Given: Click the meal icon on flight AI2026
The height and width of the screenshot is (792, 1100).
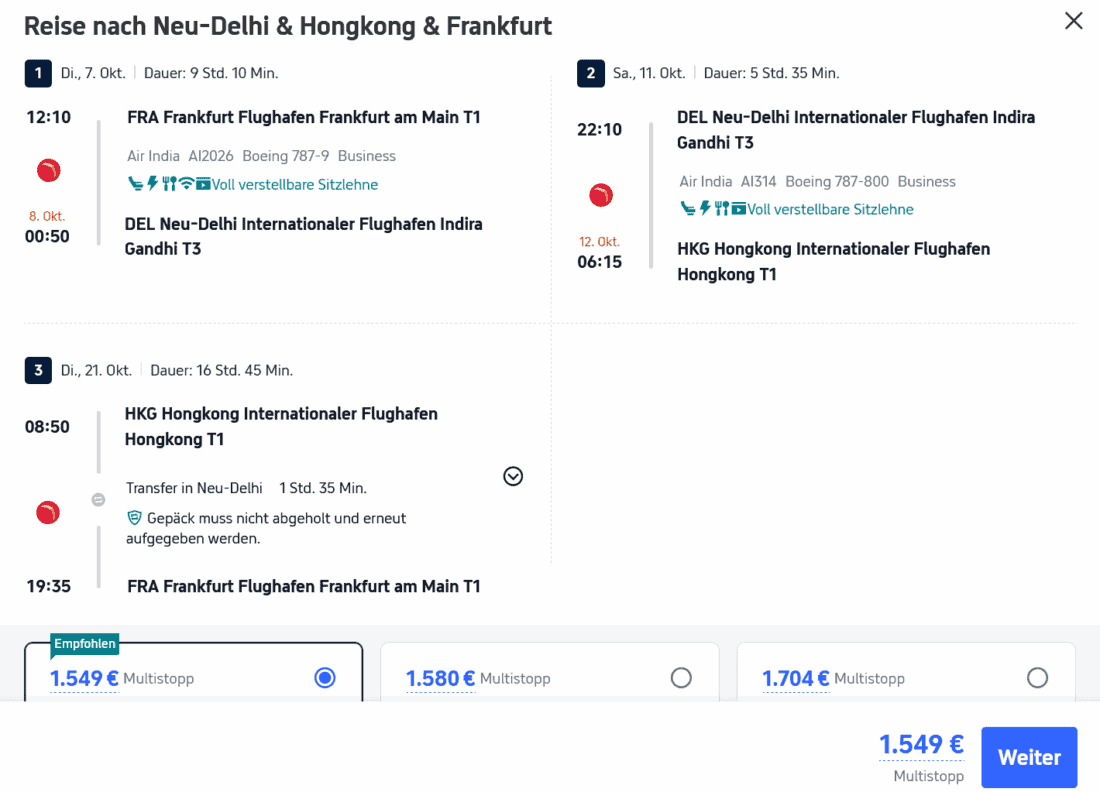Looking at the screenshot, I should click(169, 184).
